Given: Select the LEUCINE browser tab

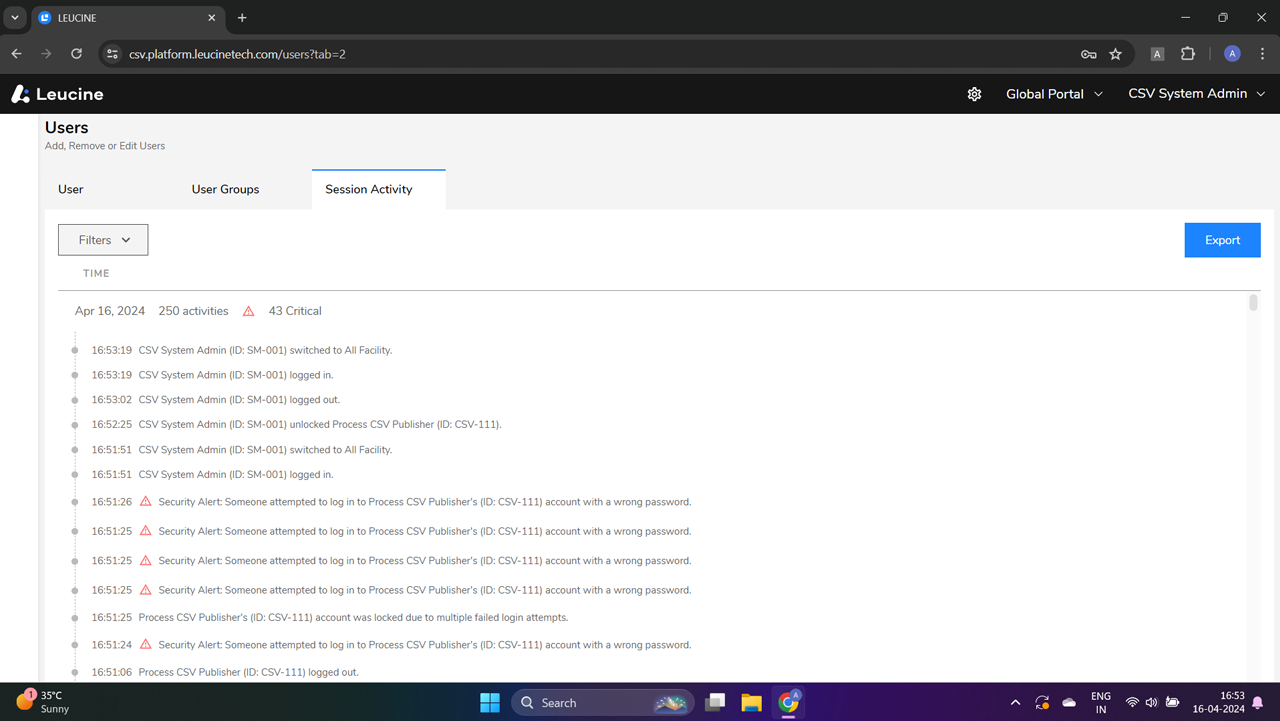Looking at the screenshot, I should (x=128, y=18).
